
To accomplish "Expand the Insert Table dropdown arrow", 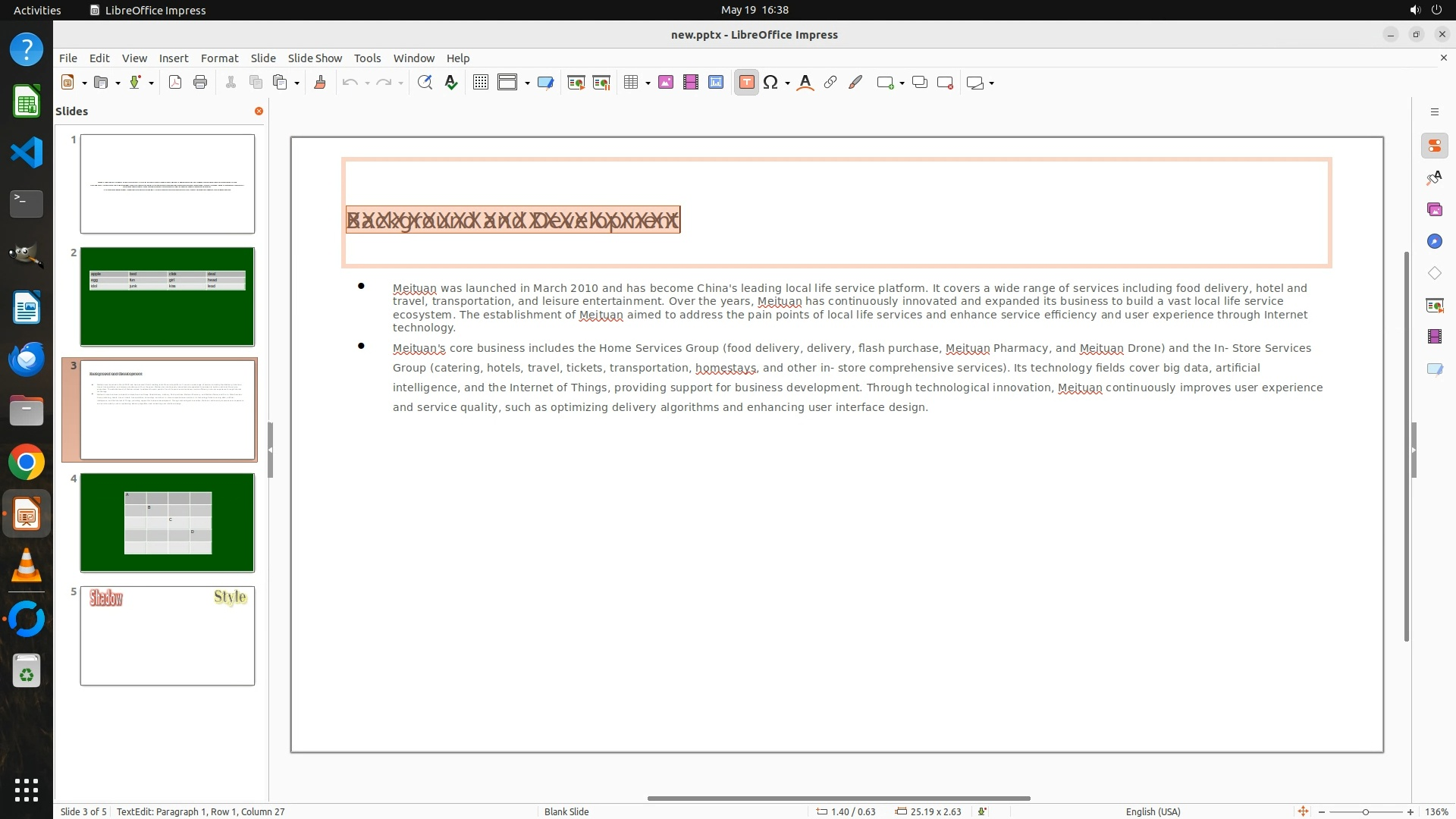I will [648, 83].
